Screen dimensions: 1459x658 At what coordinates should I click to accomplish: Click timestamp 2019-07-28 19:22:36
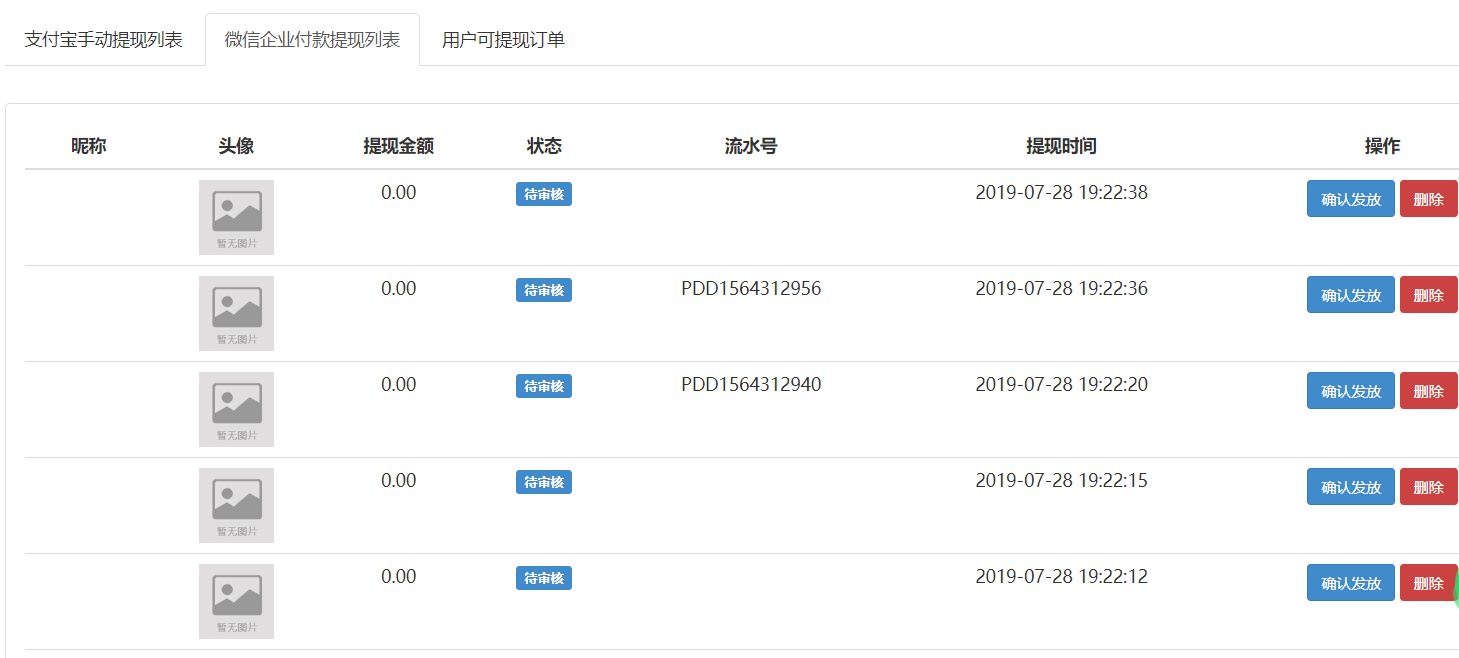click(x=1061, y=289)
